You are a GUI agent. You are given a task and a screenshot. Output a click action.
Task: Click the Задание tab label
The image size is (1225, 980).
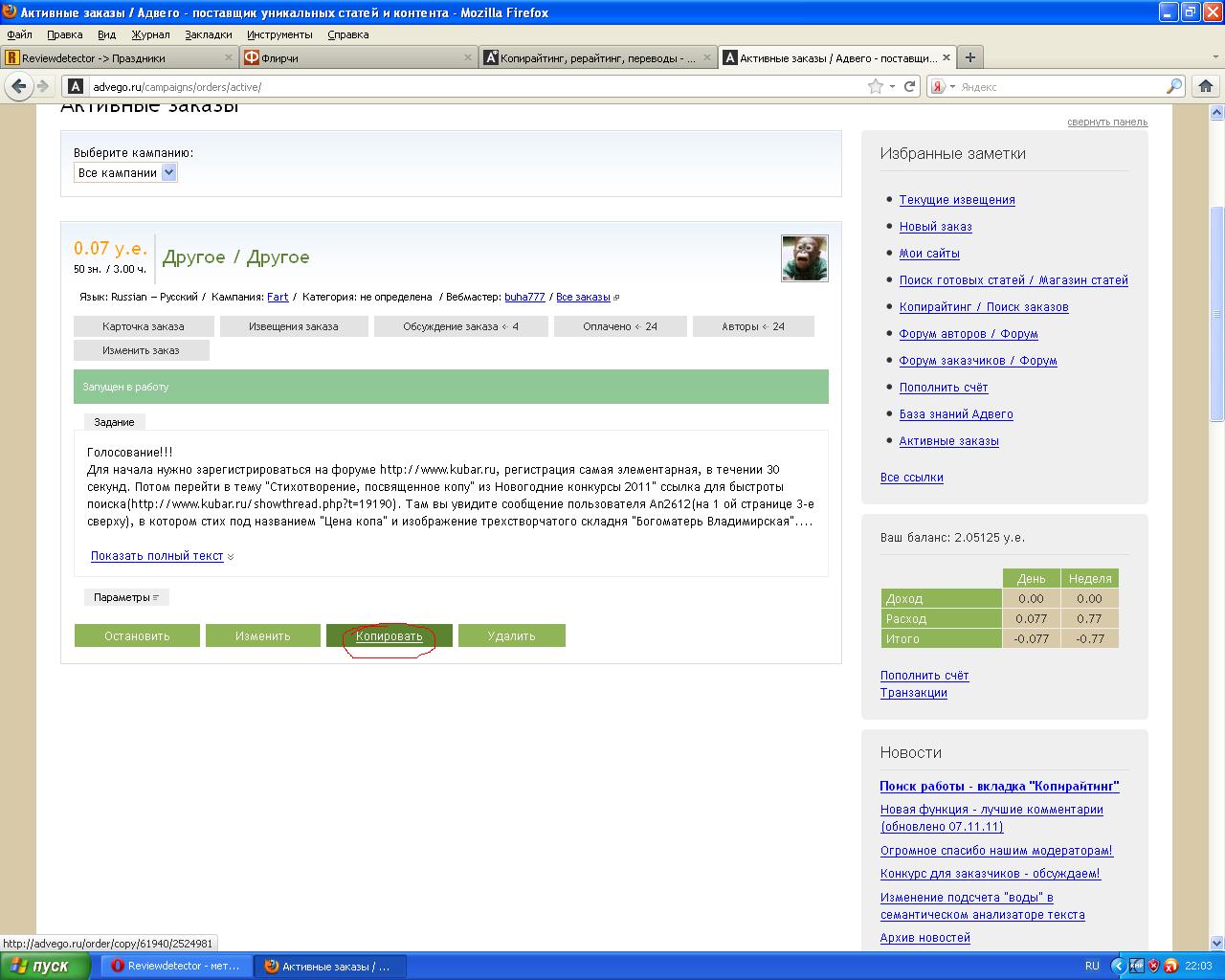coord(115,422)
